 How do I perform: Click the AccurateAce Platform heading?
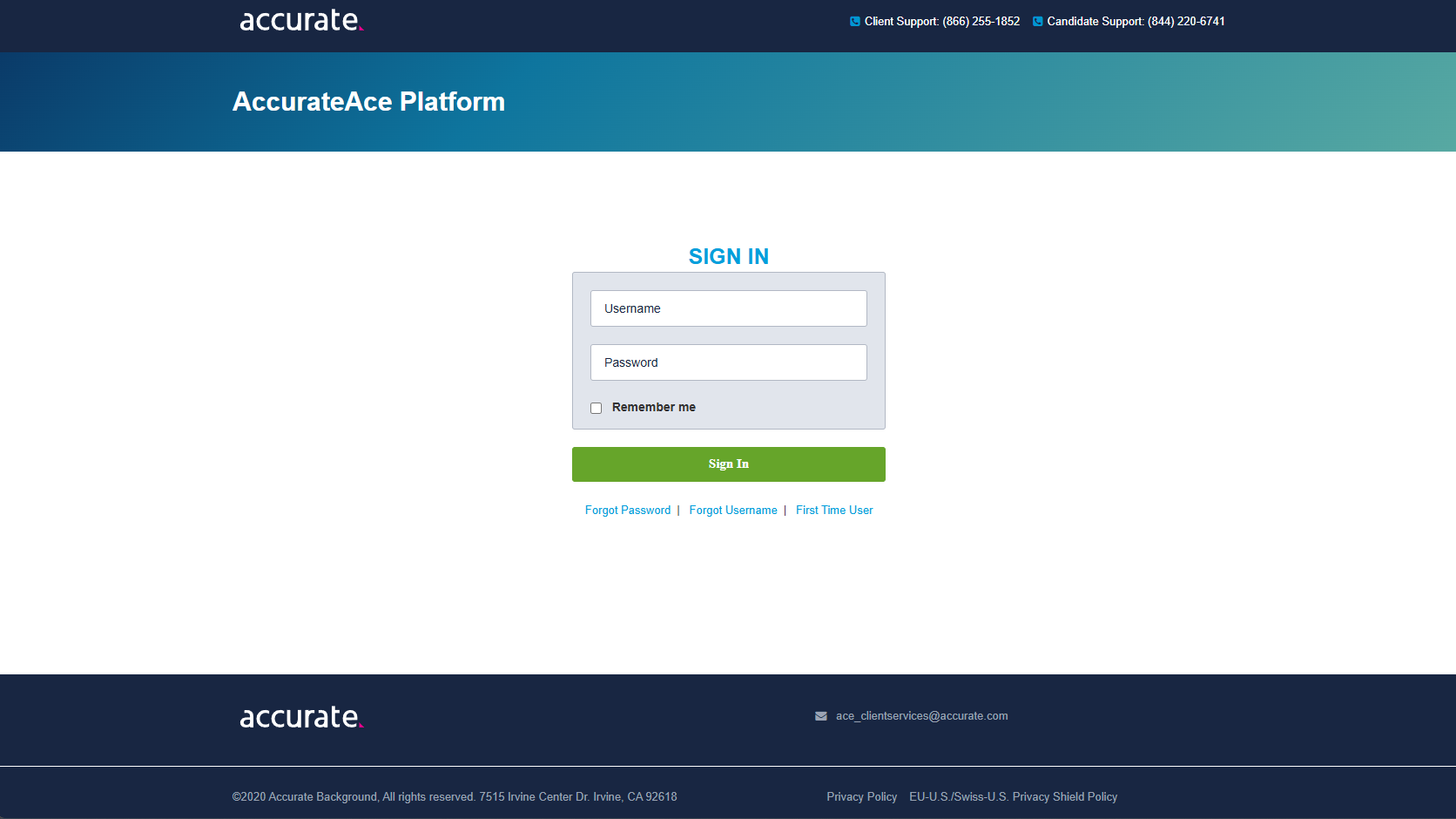pos(368,102)
